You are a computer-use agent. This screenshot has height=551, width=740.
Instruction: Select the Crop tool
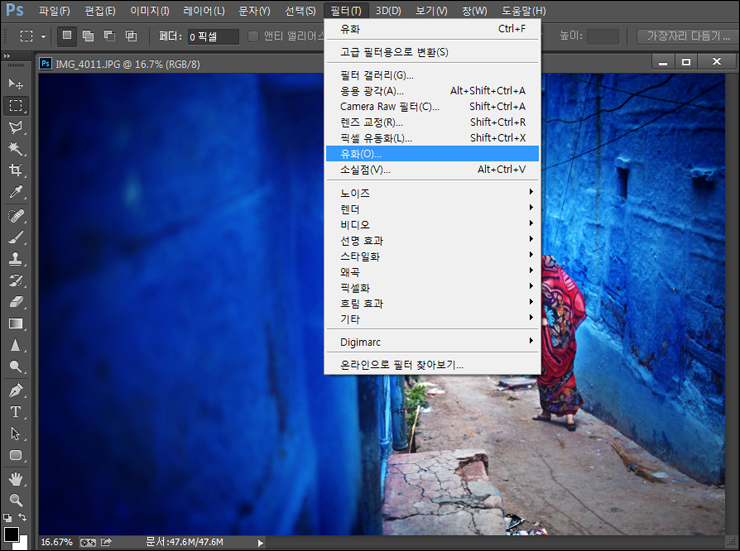pyautogui.click(x=15, y=170)
